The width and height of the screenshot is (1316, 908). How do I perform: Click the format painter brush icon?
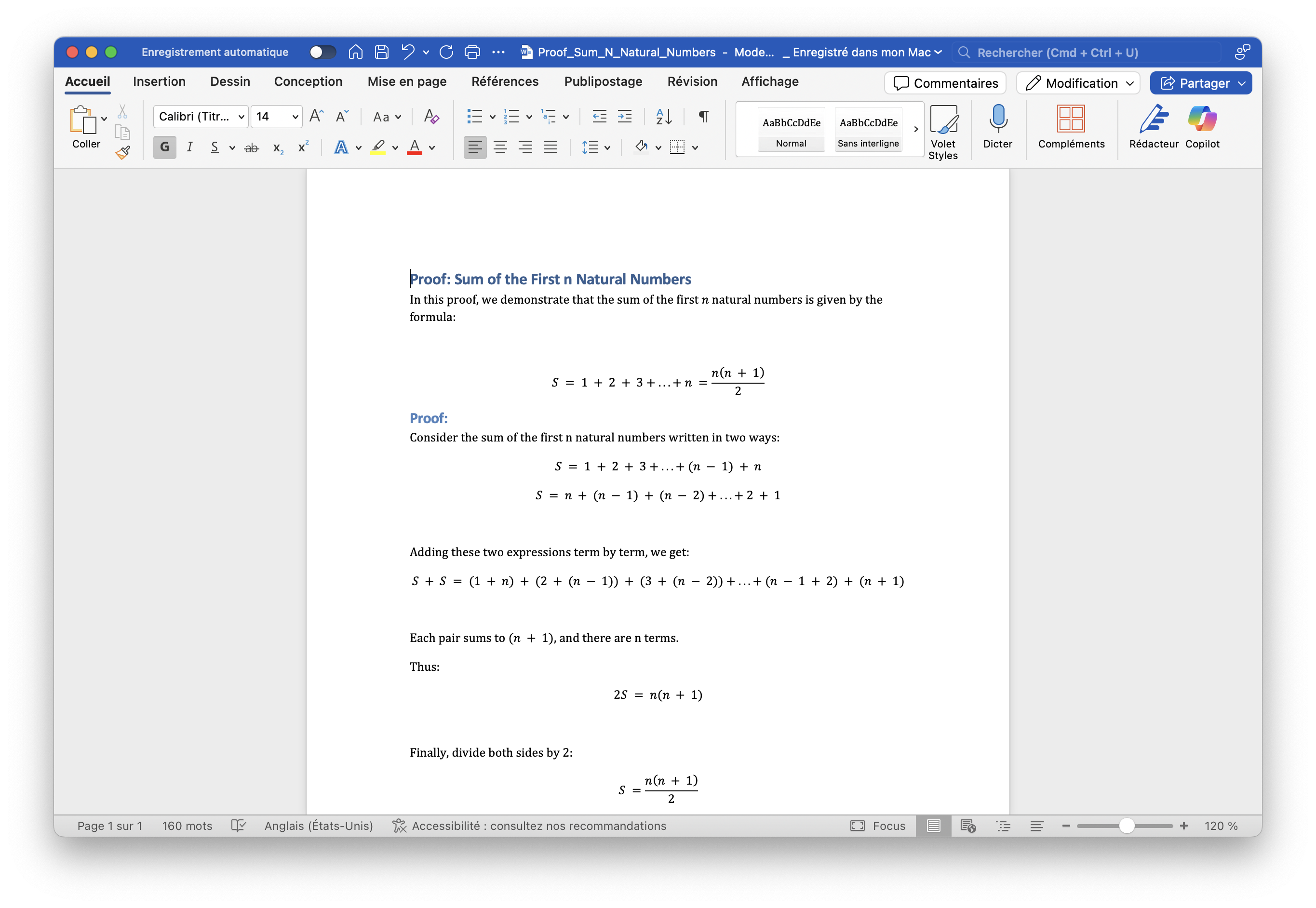(x=122, y=152)
